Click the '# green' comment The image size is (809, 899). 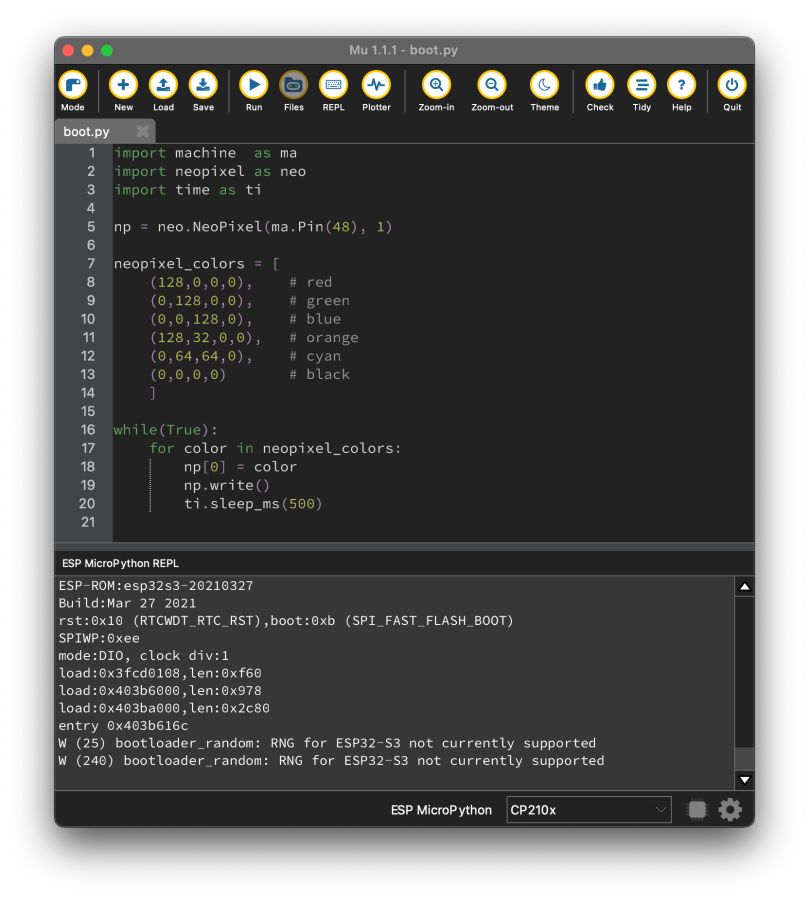click(x=319, y=300)
